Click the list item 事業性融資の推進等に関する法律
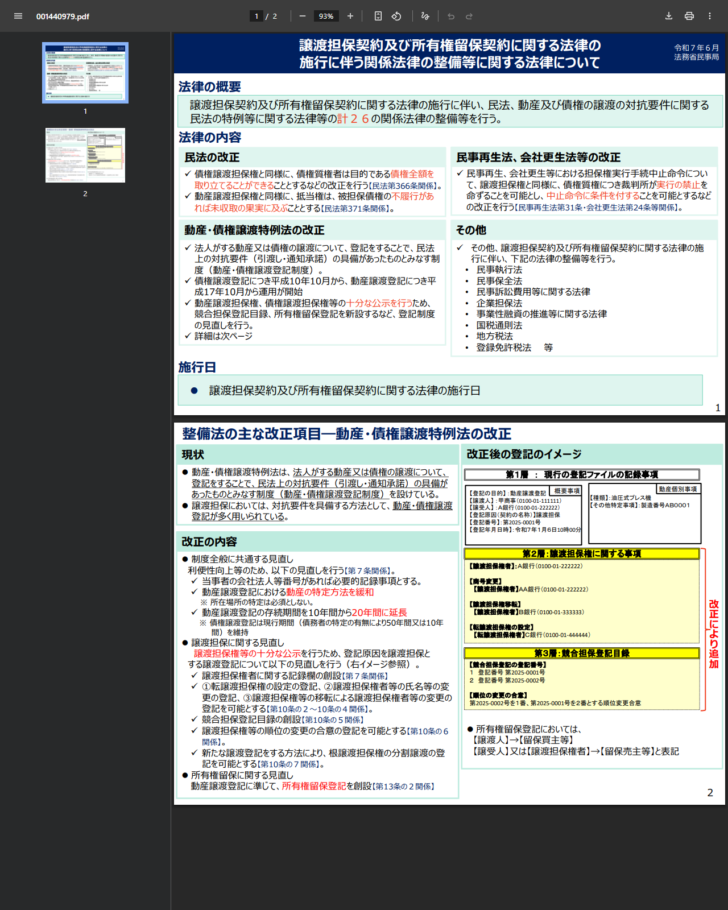Image resolution: width=728 pixels, height=910 pixels. click(x=542, y=314)
